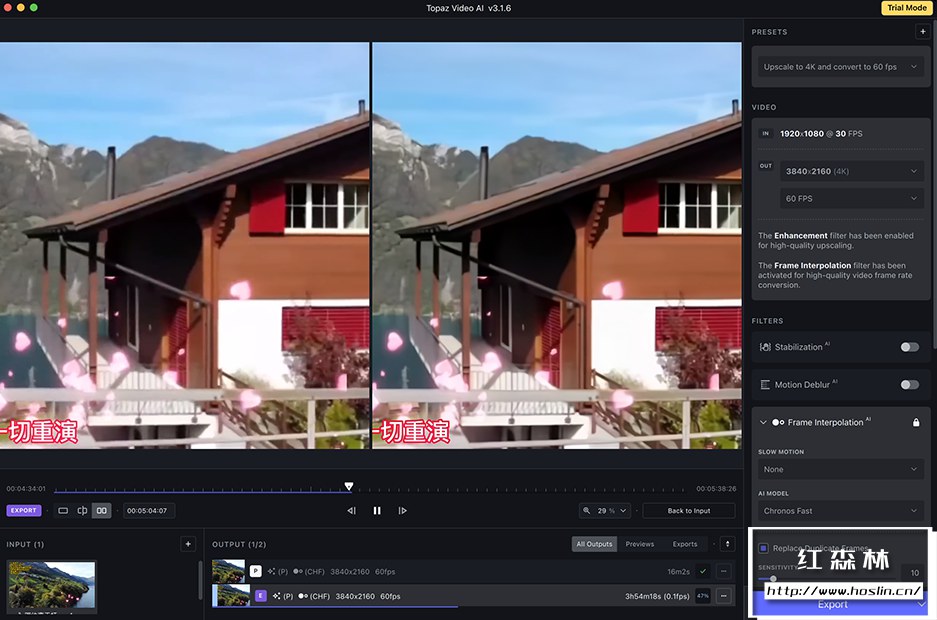Add a new input video
The width and height of the screenshot is (937, 620).
(x=187, y=544)
